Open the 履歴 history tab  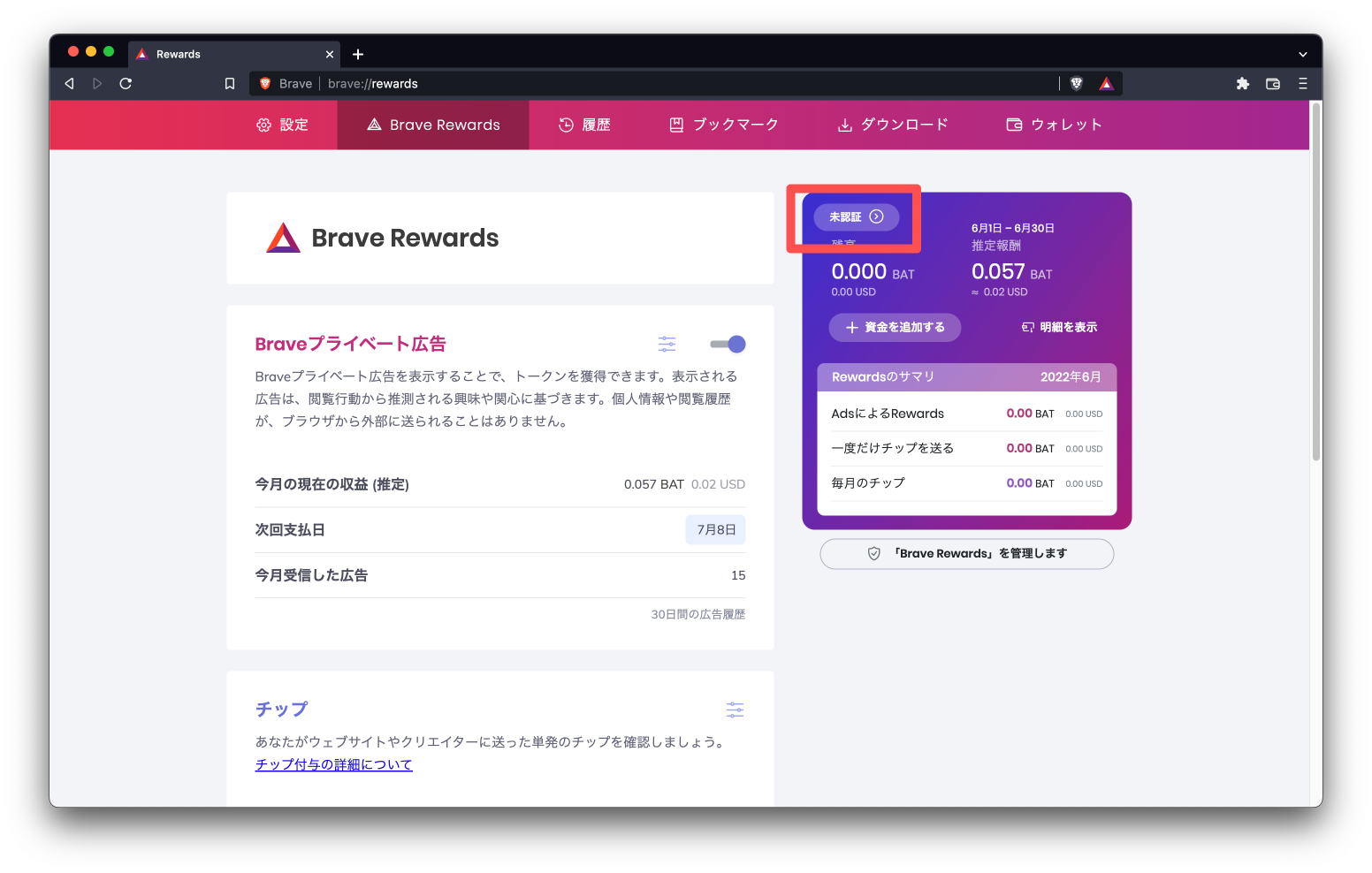[584, 125]
